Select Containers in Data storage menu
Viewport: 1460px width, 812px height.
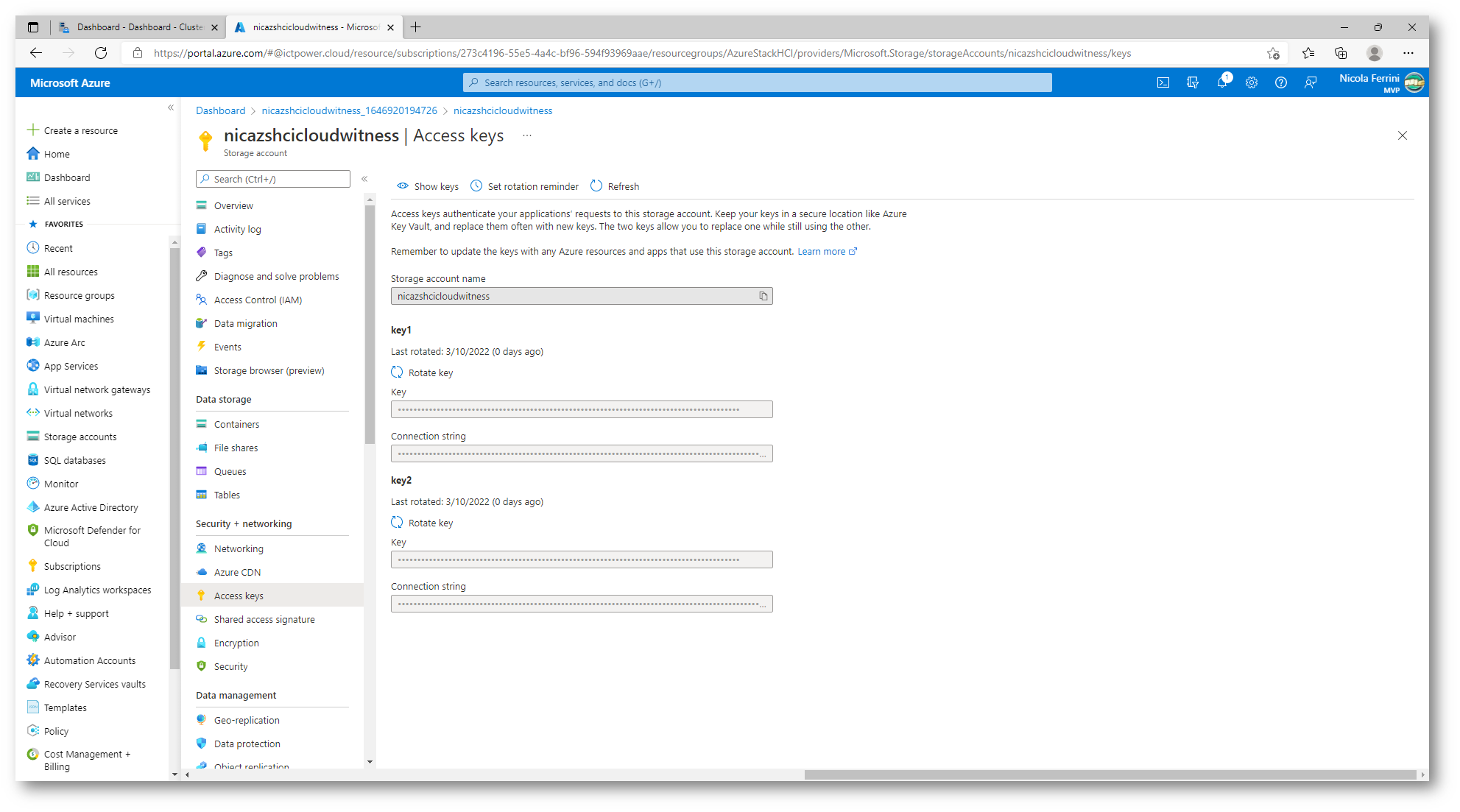tap(236, 424)
